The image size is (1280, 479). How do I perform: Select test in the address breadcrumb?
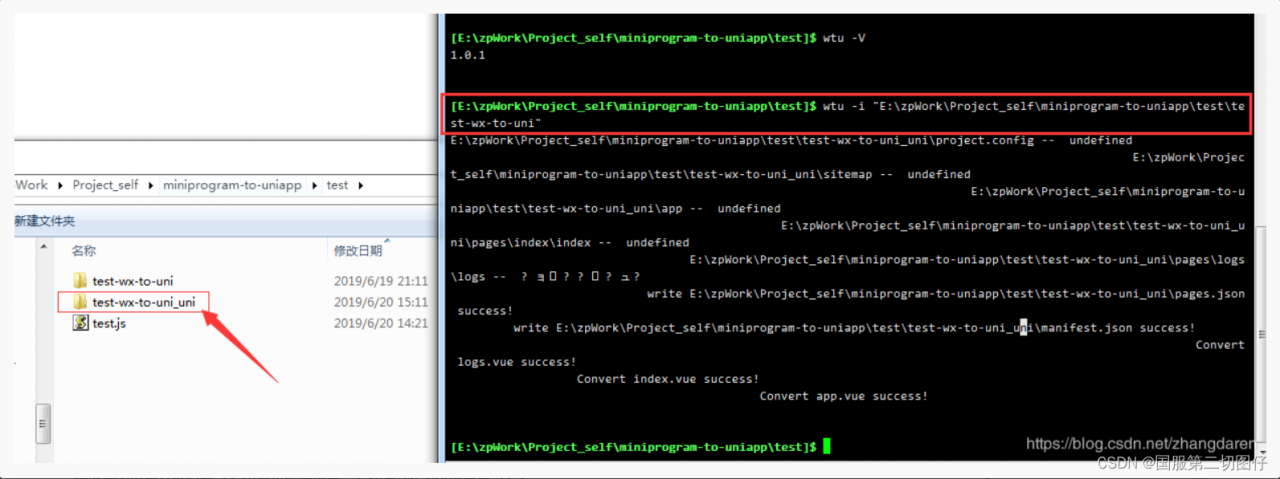[337, 185]
